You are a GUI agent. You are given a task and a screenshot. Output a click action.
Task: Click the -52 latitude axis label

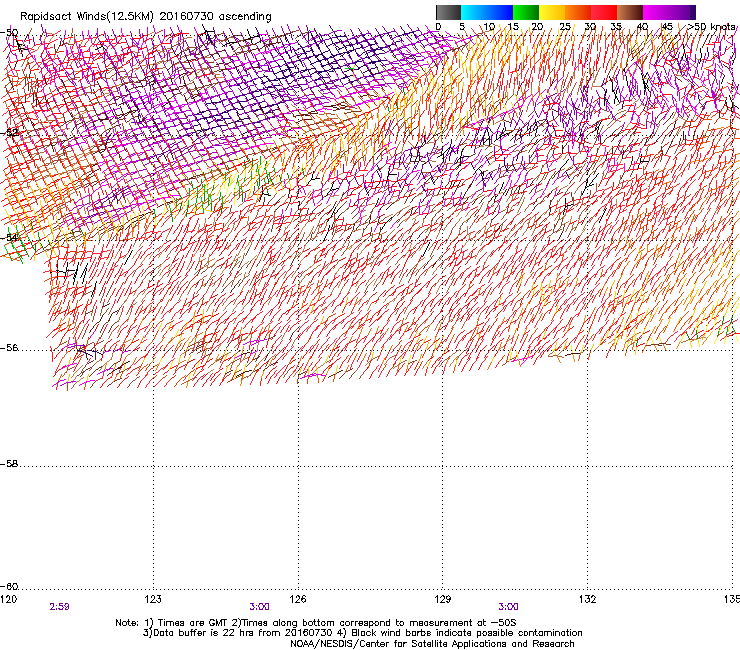[9, 132]
